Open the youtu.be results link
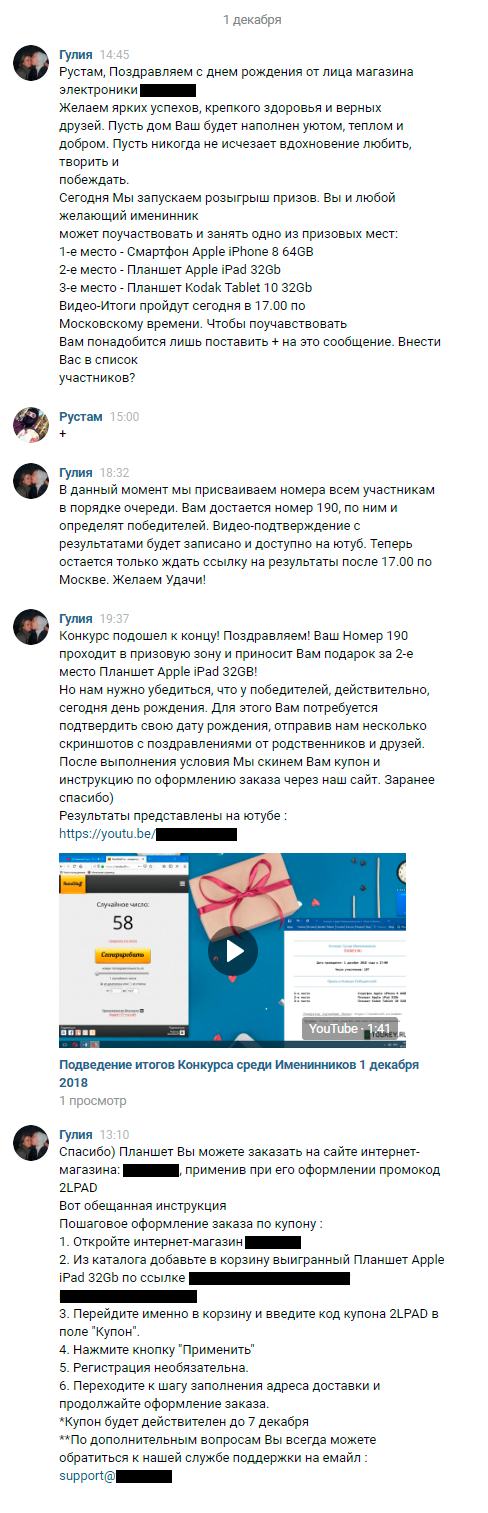This screenshot has height=1513, width=488. [148, 833]
